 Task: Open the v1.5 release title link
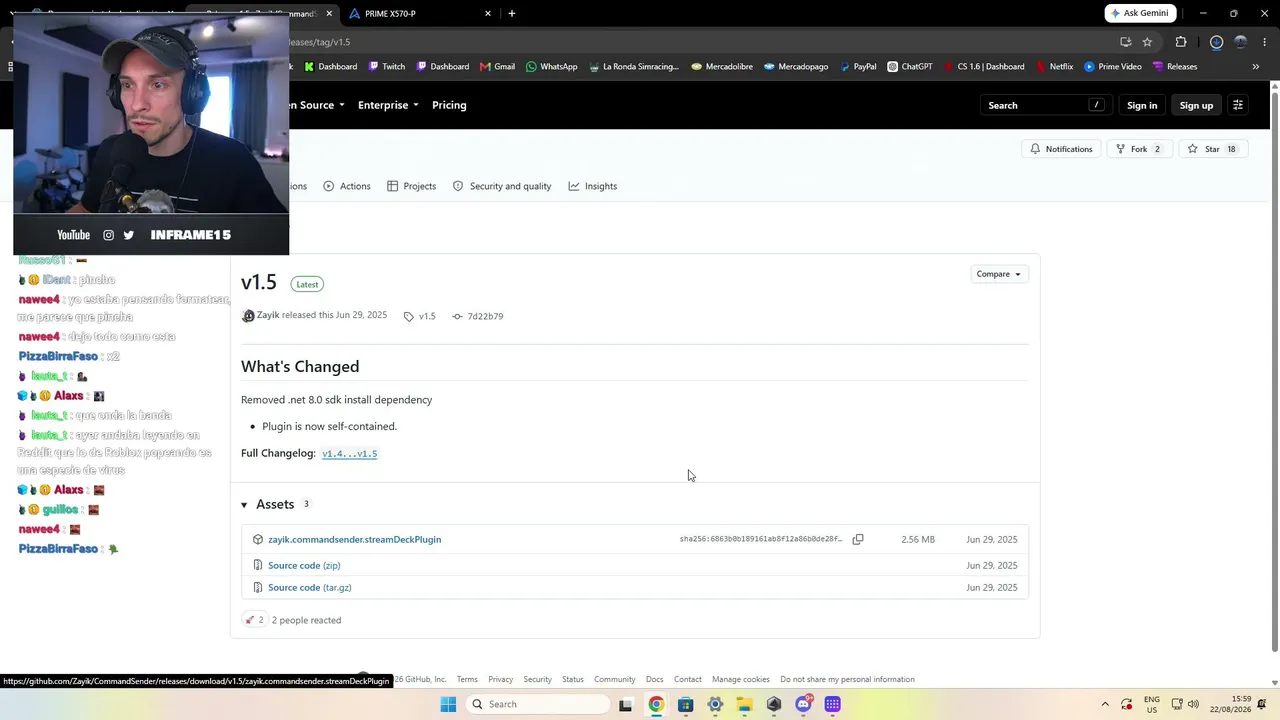258,283
